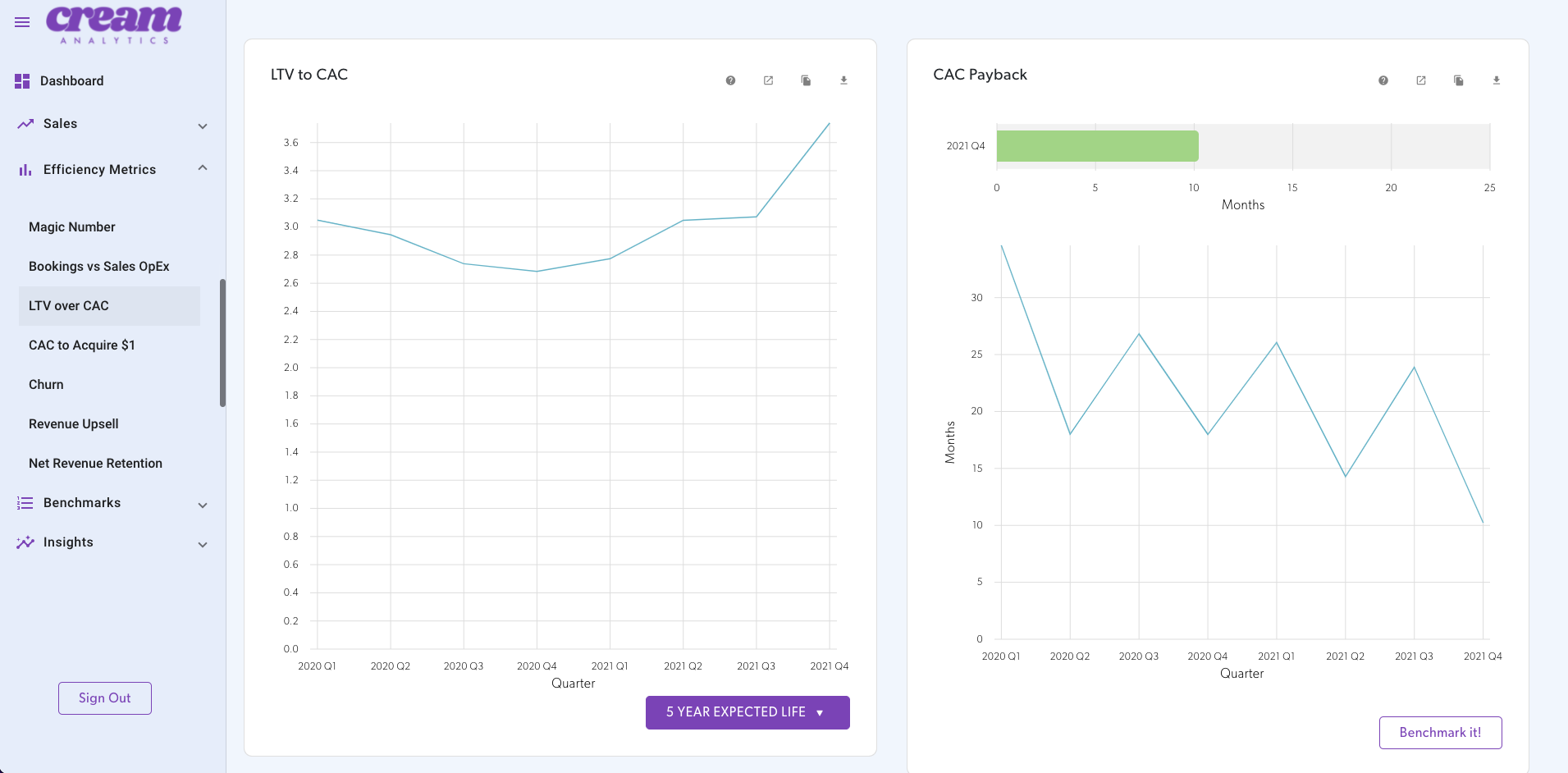Copy the LTV to CAC chart
The image size is (1568, 773).
[806, 80]
